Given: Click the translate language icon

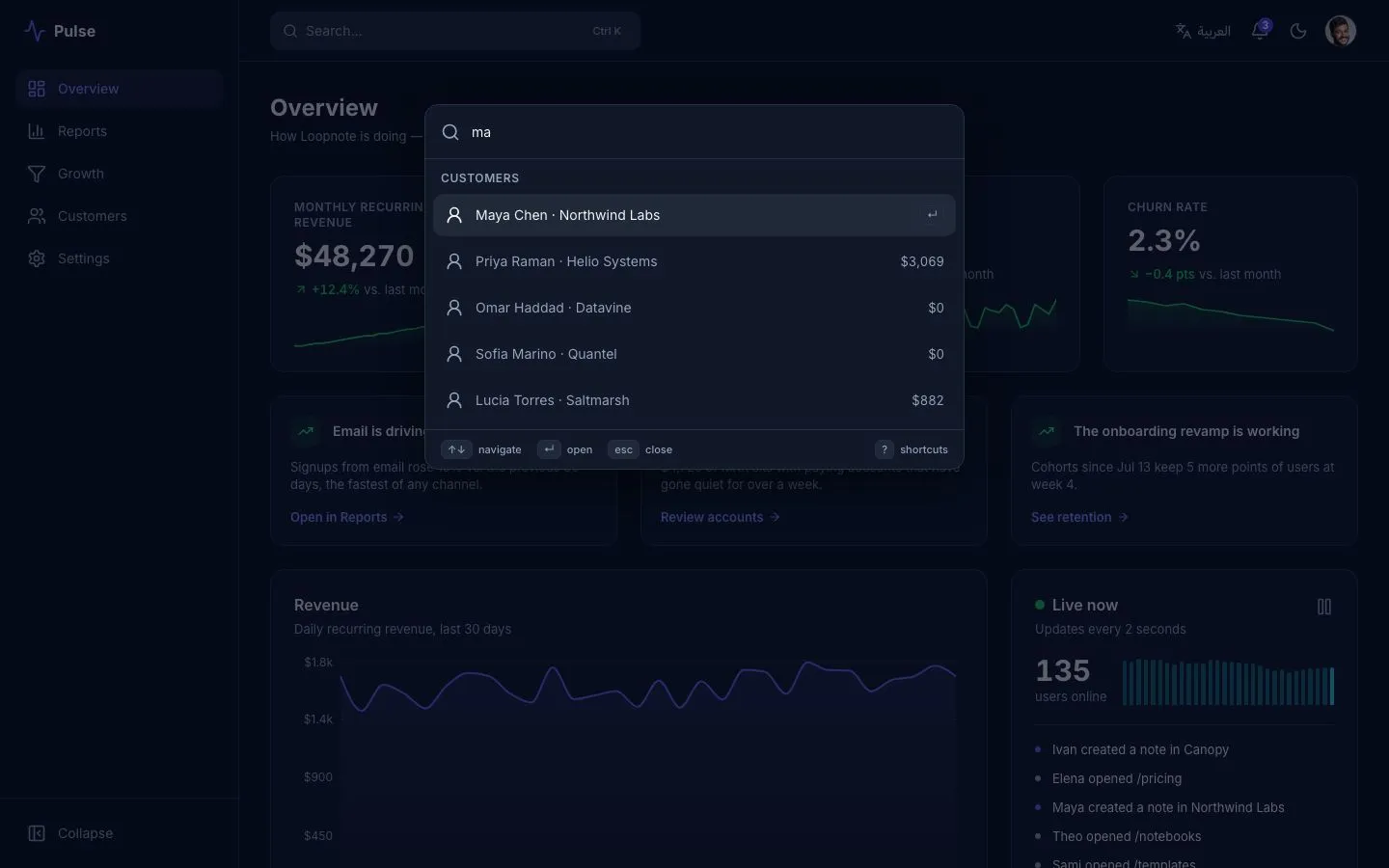Looking at the screenshot, I should 1184,31.
